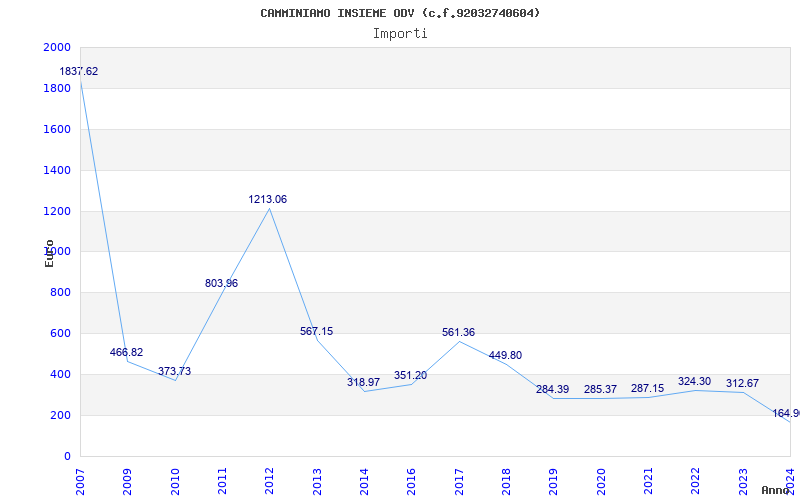Viewport: 800px width, 500px height.
Task: Click the x-axis year 2021
Action: [648, 482]
